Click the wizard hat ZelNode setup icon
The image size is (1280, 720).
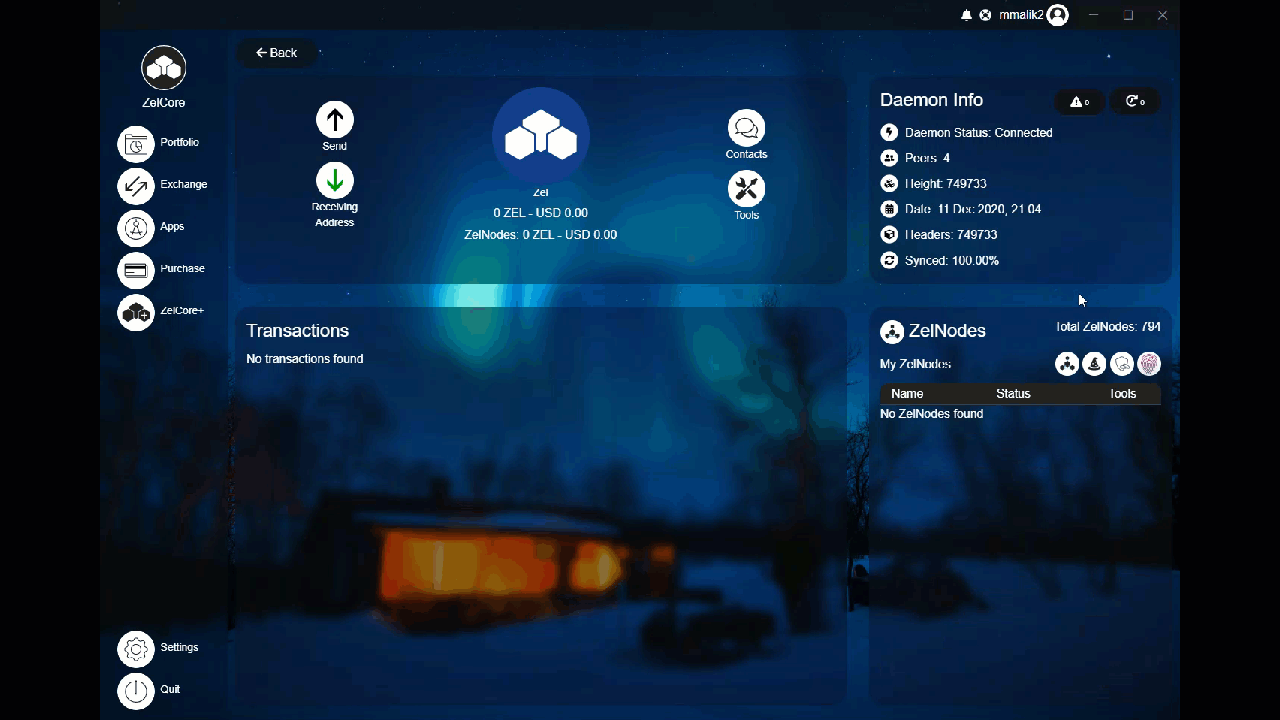1094,364
